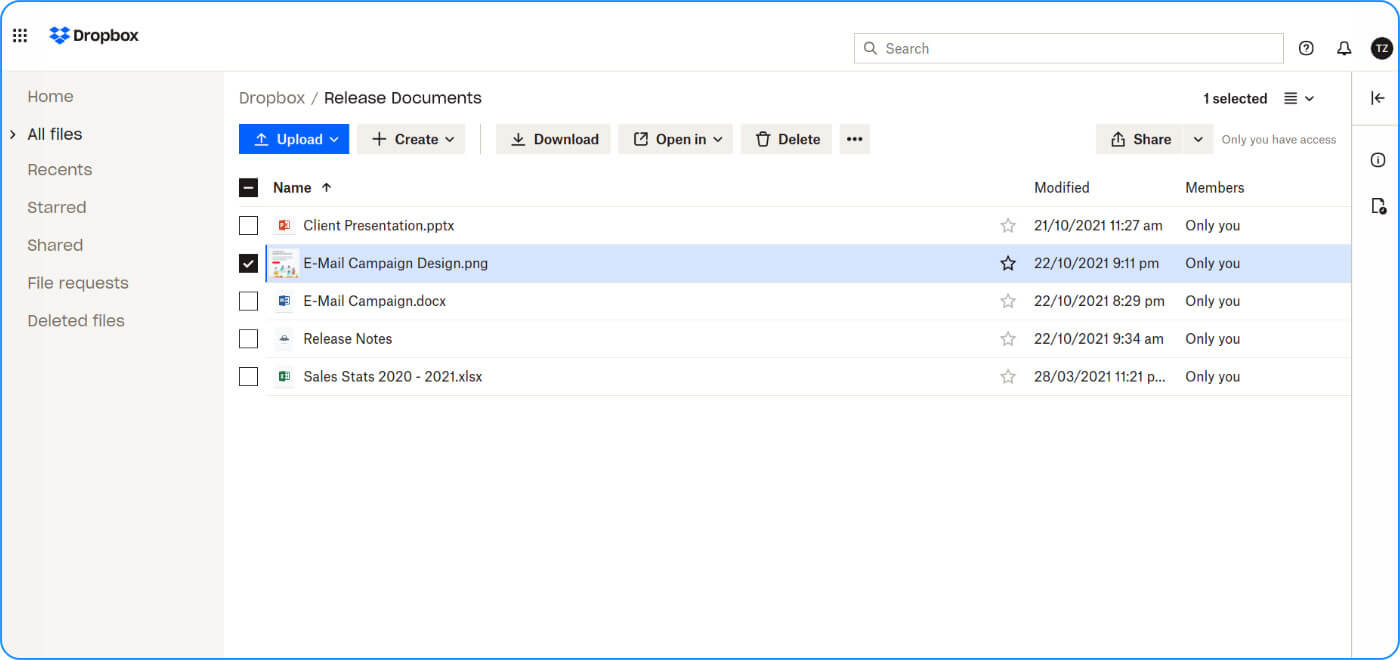Expand the Create dropdown
The width and height of the screenshot is (1400, 660).
(x=411, y=139)
